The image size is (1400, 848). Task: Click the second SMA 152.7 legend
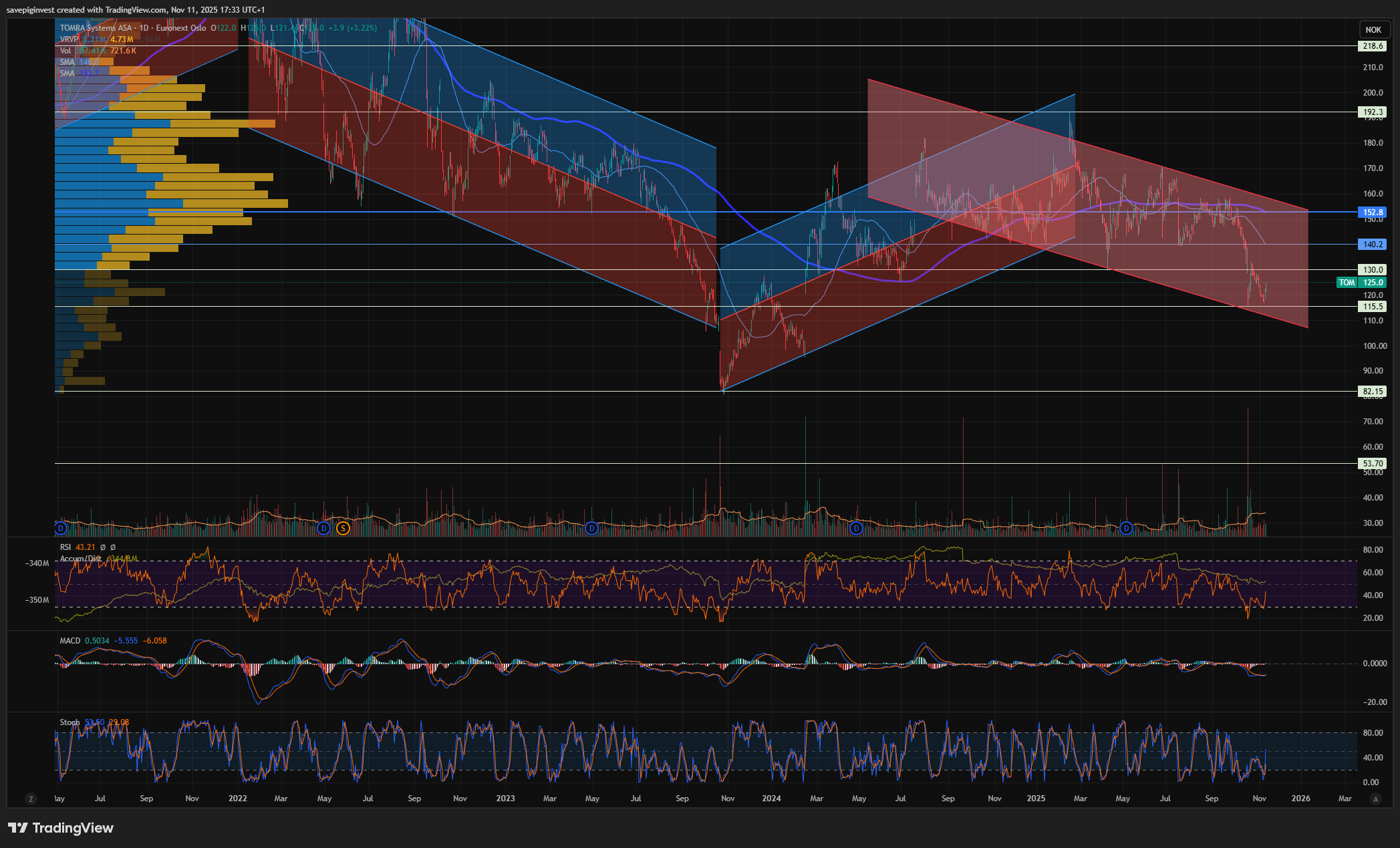tap(67, 74)
